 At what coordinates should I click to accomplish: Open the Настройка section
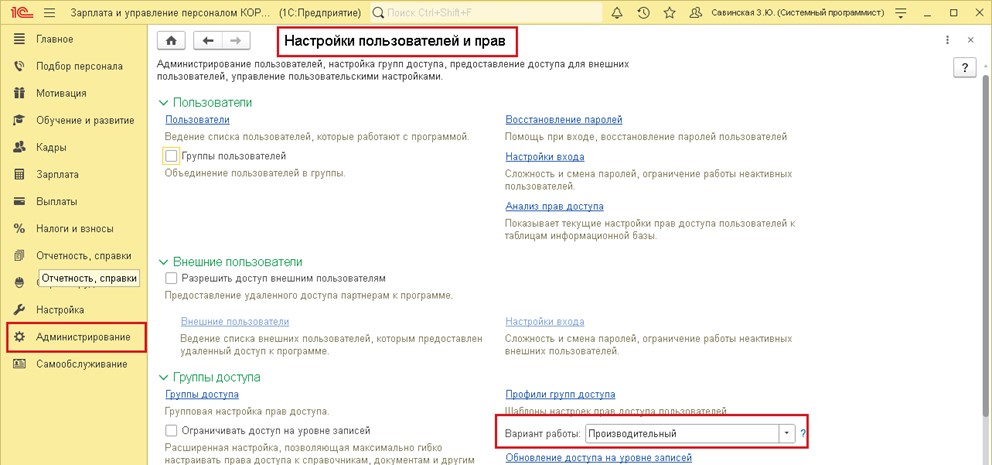pos(60,310)
